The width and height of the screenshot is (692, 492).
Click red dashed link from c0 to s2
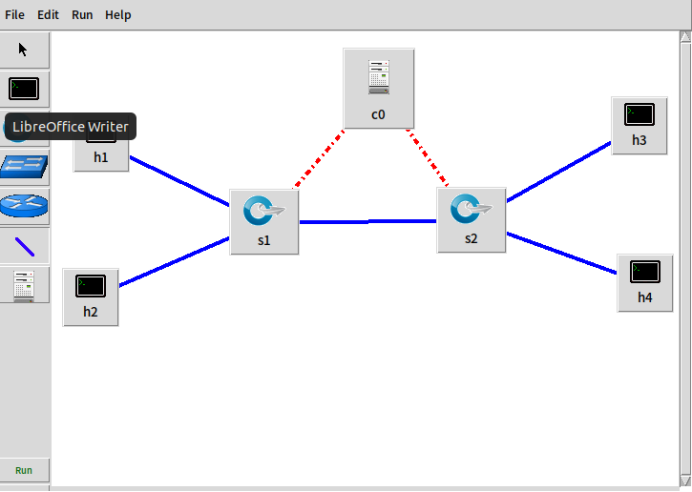tap(427, 158)
